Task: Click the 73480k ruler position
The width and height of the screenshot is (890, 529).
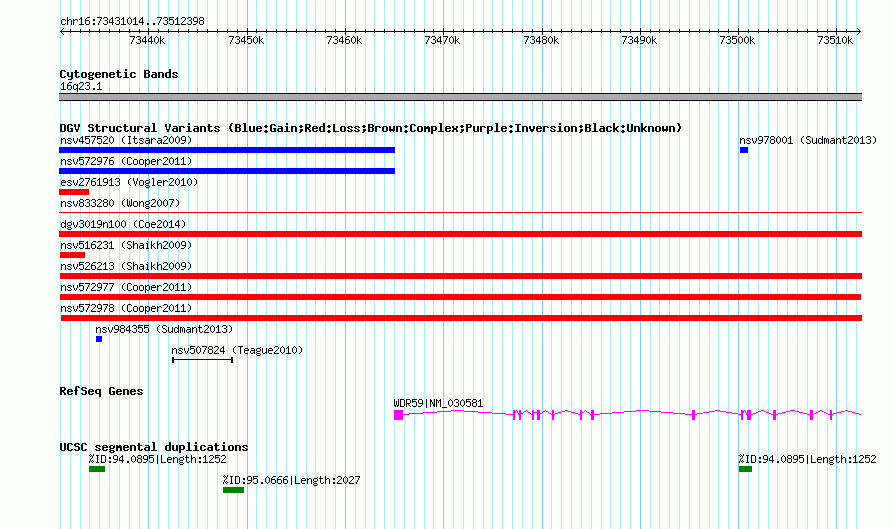Action: coord(541,40)
